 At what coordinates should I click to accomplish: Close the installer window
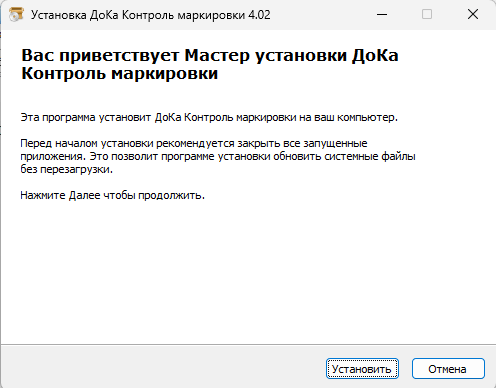coord(473,14)
